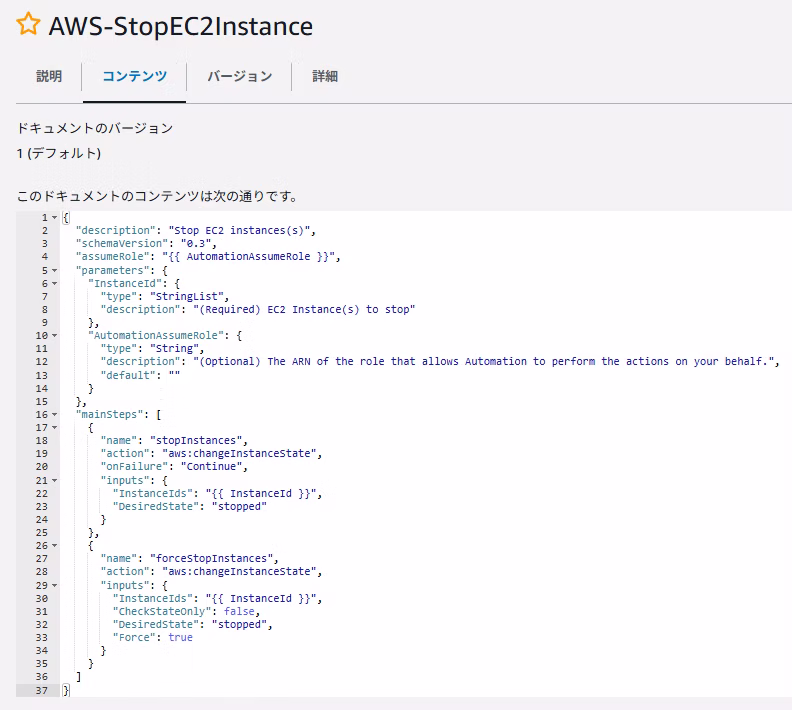Click the "StringList" type value
Screen dimensions: 792x710
(186, 296)
